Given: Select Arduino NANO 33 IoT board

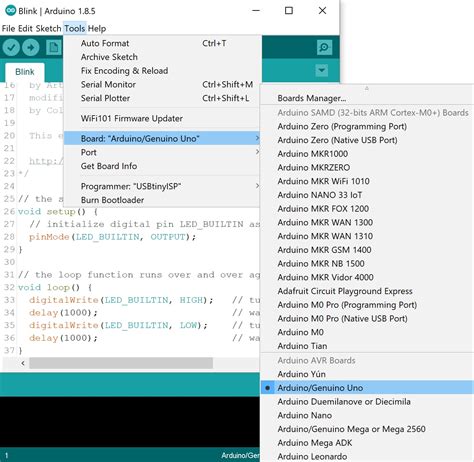Looking at the screenshot, I should point(367,195).
